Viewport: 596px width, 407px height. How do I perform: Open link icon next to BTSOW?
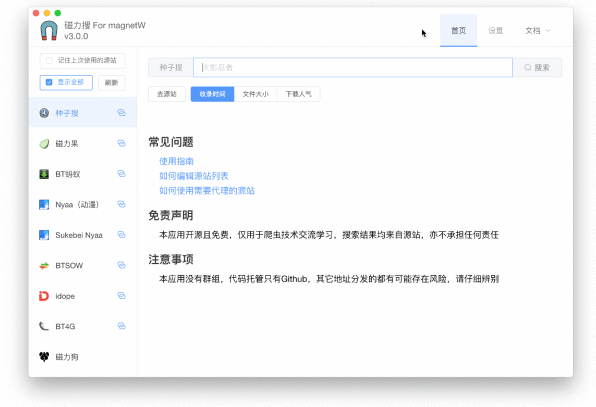(x=121, y=265)
